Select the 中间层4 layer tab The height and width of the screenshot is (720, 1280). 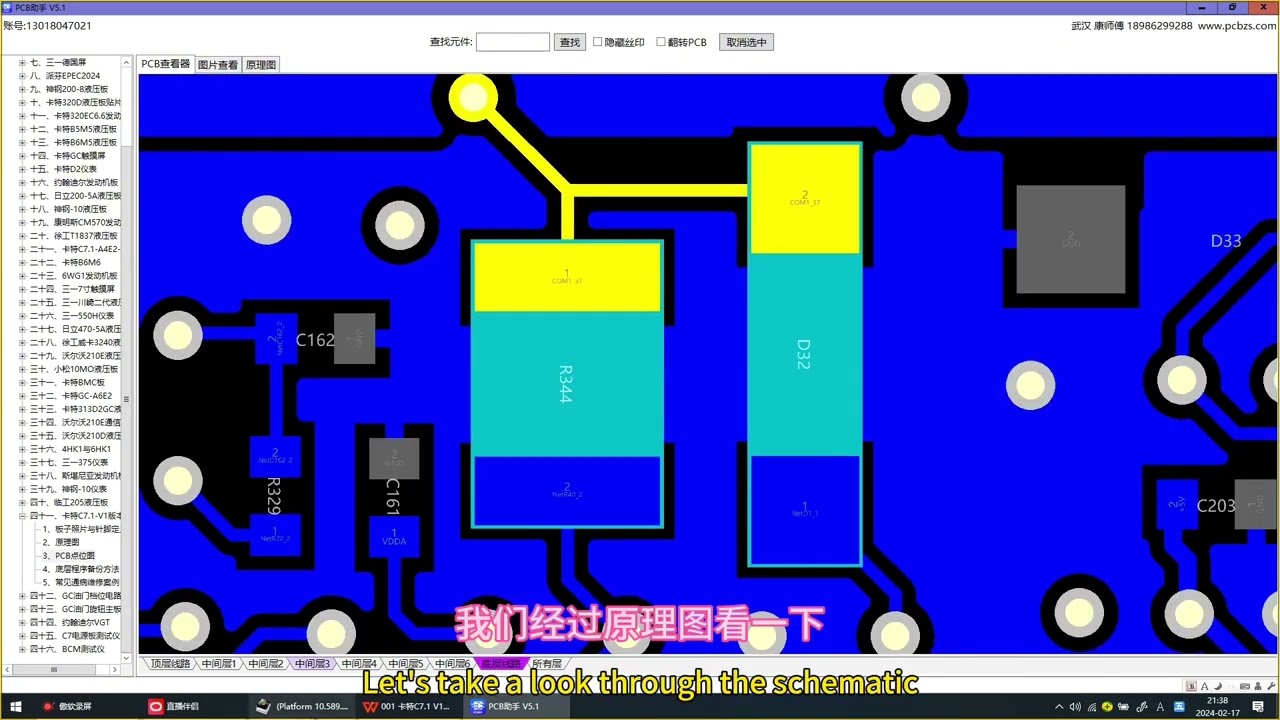[x=359, y=663]
